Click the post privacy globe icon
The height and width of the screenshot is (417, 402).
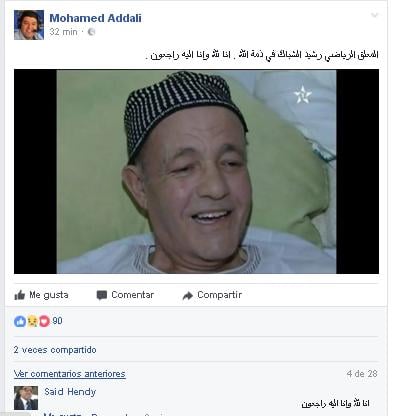pos(91,32)
